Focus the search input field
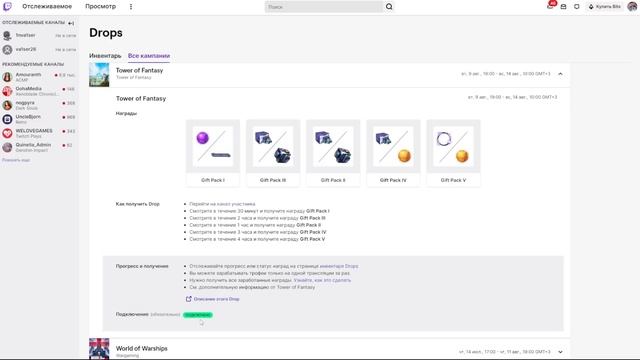 pos(324,7)
